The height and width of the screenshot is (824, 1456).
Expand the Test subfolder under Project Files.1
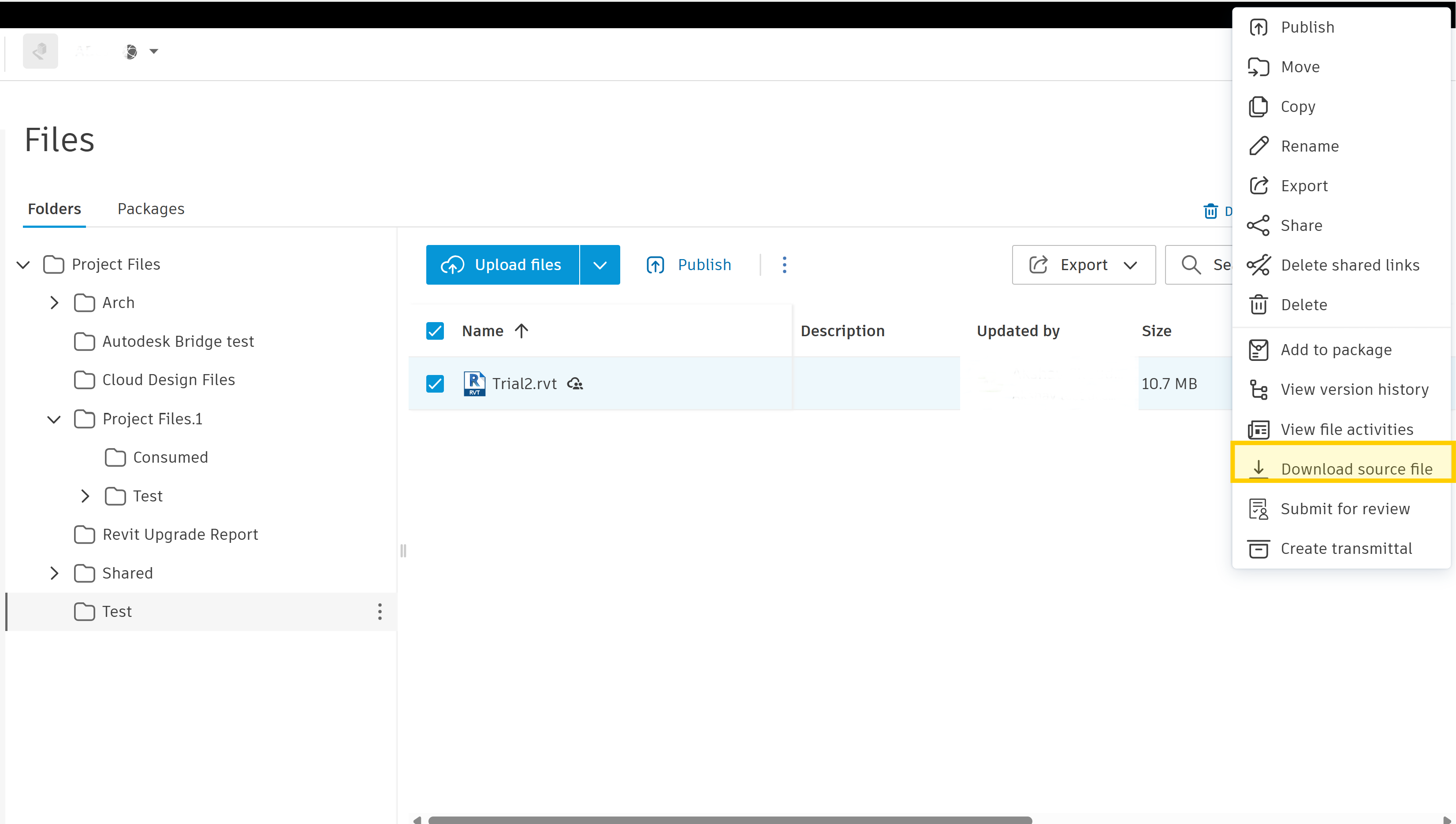pyautogui.click(x=85, y=496)
